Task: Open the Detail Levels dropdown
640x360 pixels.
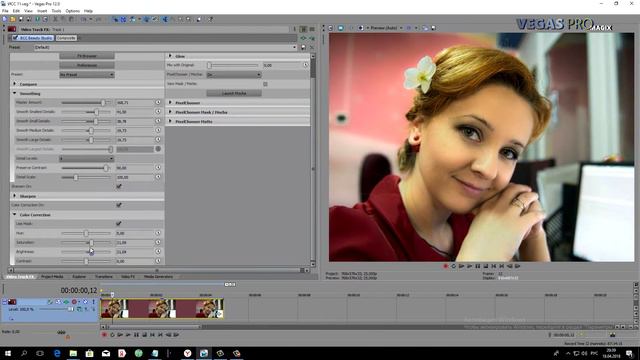Action: coord(87,158)
